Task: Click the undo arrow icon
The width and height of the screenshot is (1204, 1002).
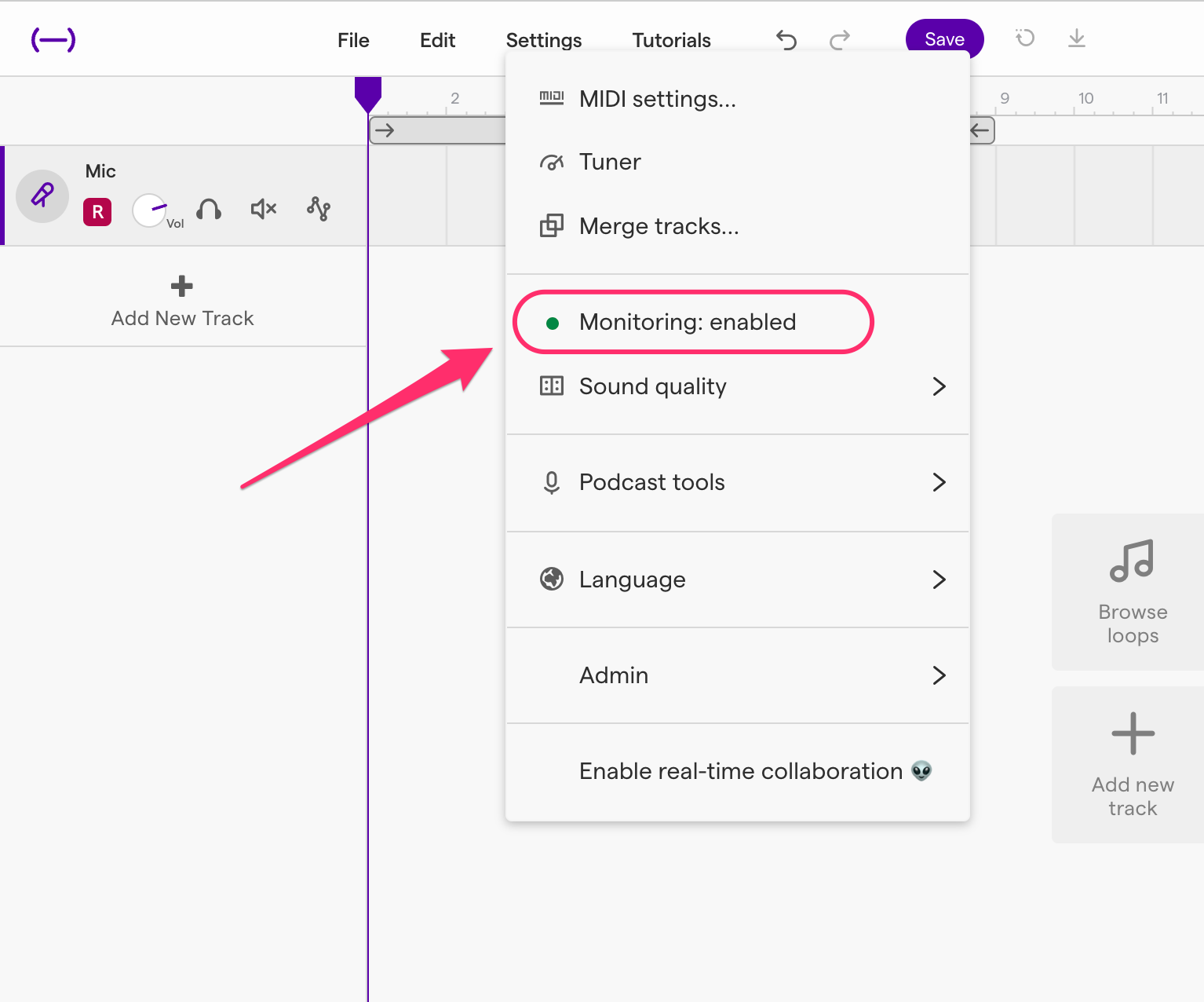Action: coord(786,39)
